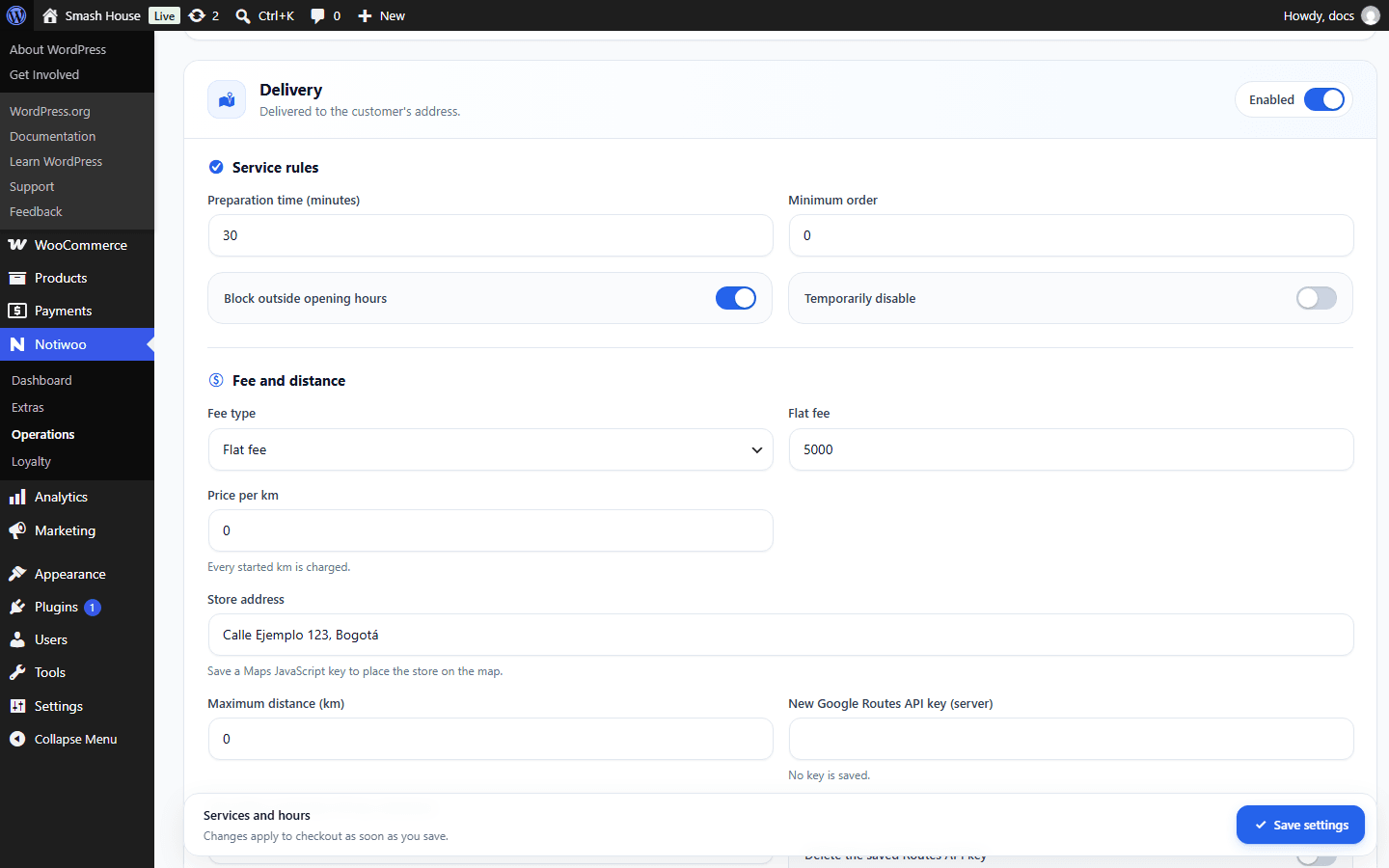This screenshot has height=868, width=1389.
Task: Click the Appearance paintbrush icon
Action: tap(17, 574)
